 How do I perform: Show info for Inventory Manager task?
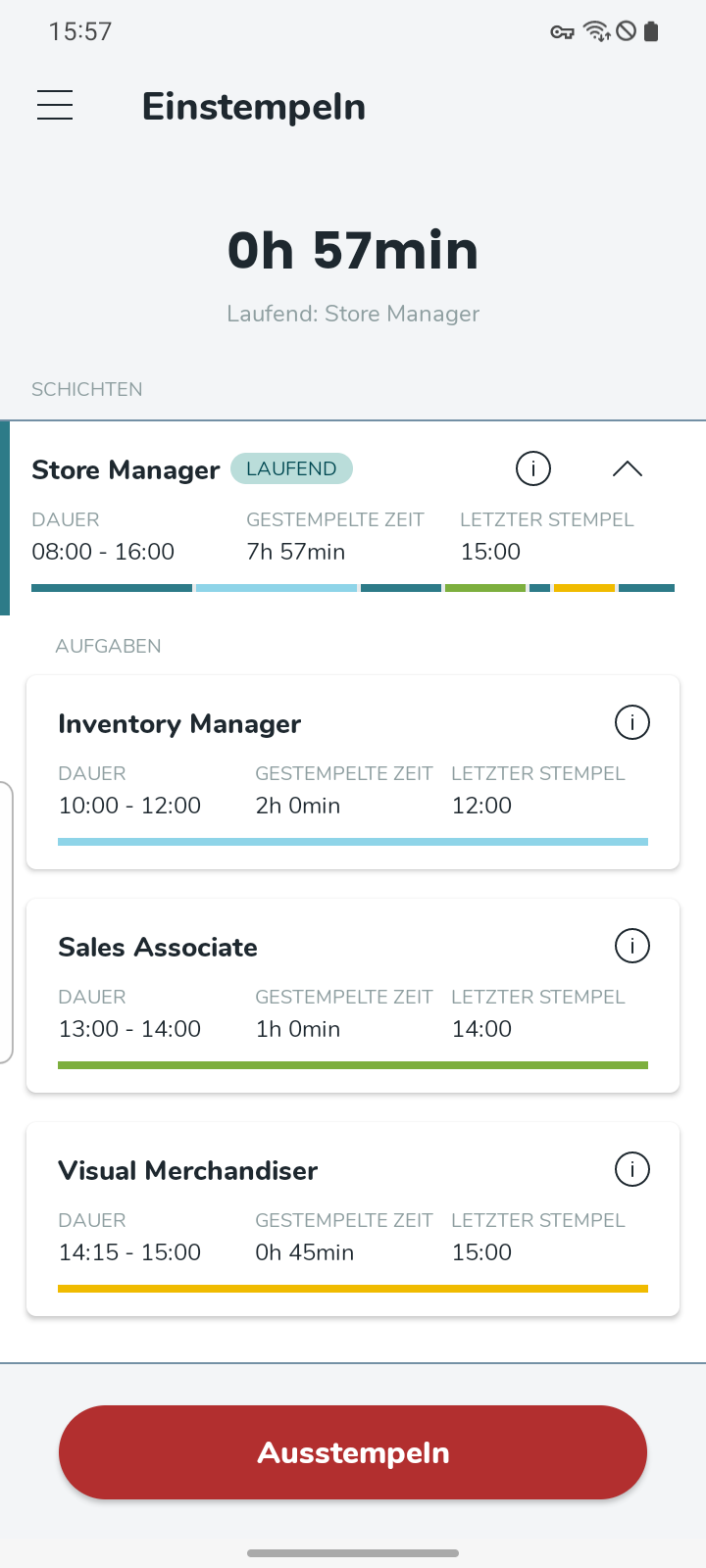632,722
